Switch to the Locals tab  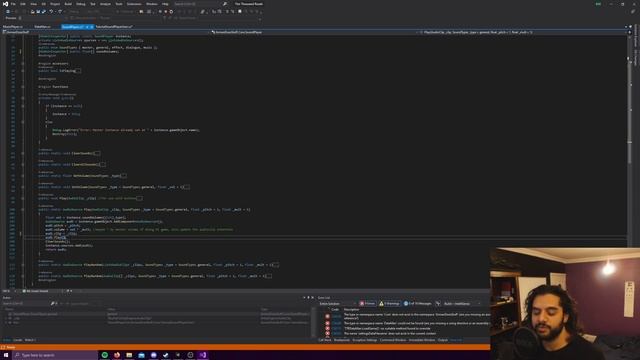18,340
